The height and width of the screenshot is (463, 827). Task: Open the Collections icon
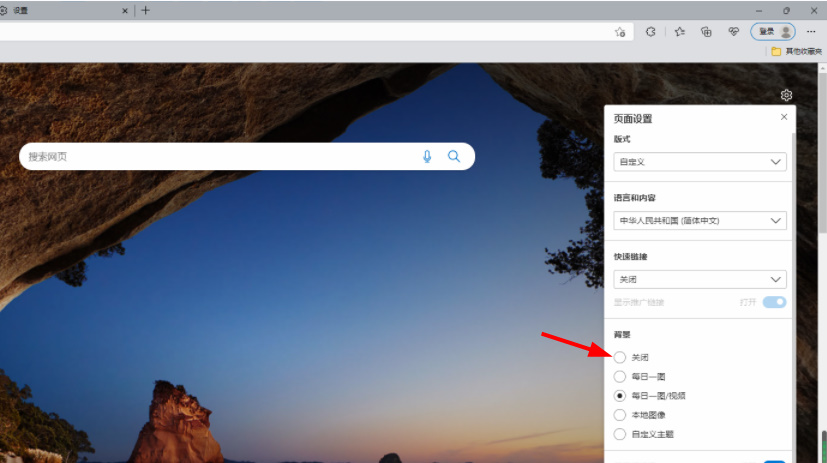point(706,32)
